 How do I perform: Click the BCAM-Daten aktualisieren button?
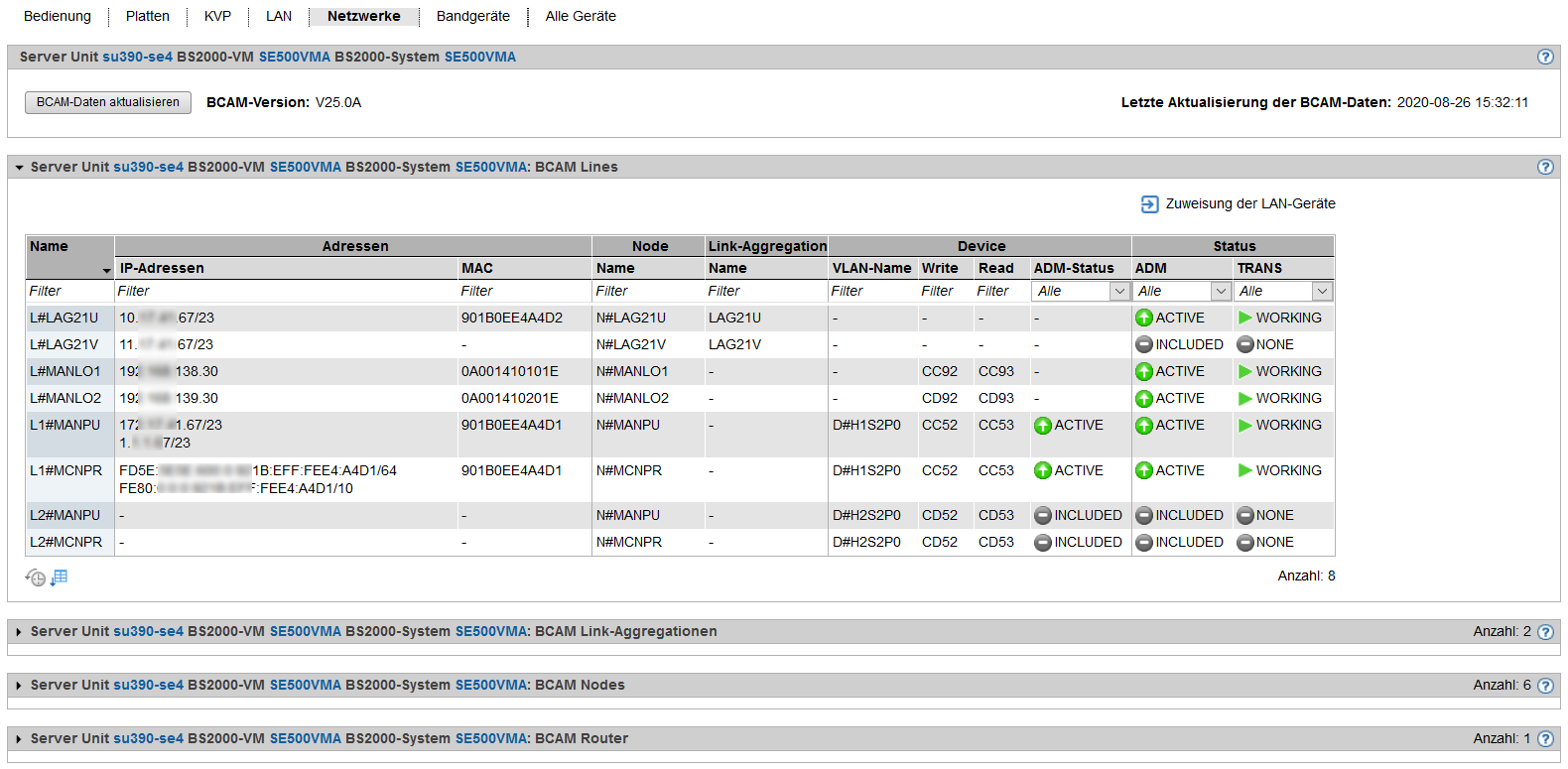[108, 102]
